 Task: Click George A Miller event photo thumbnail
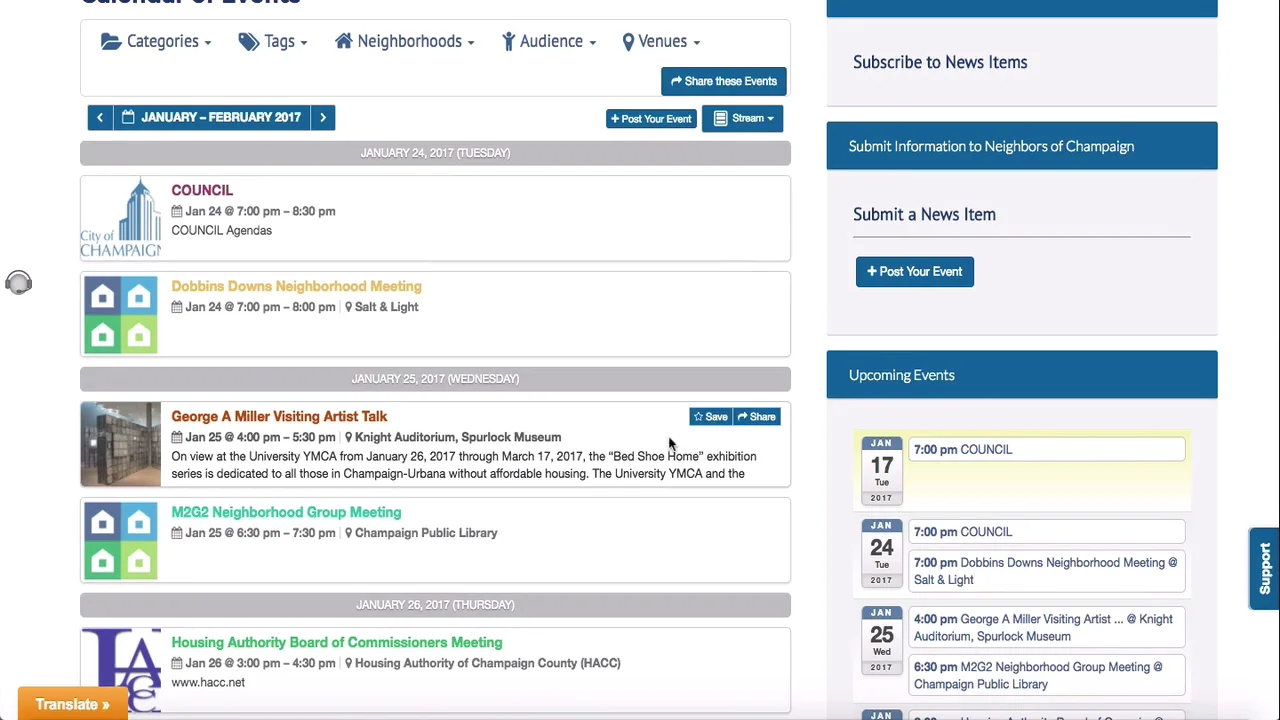tap(120, 444)
